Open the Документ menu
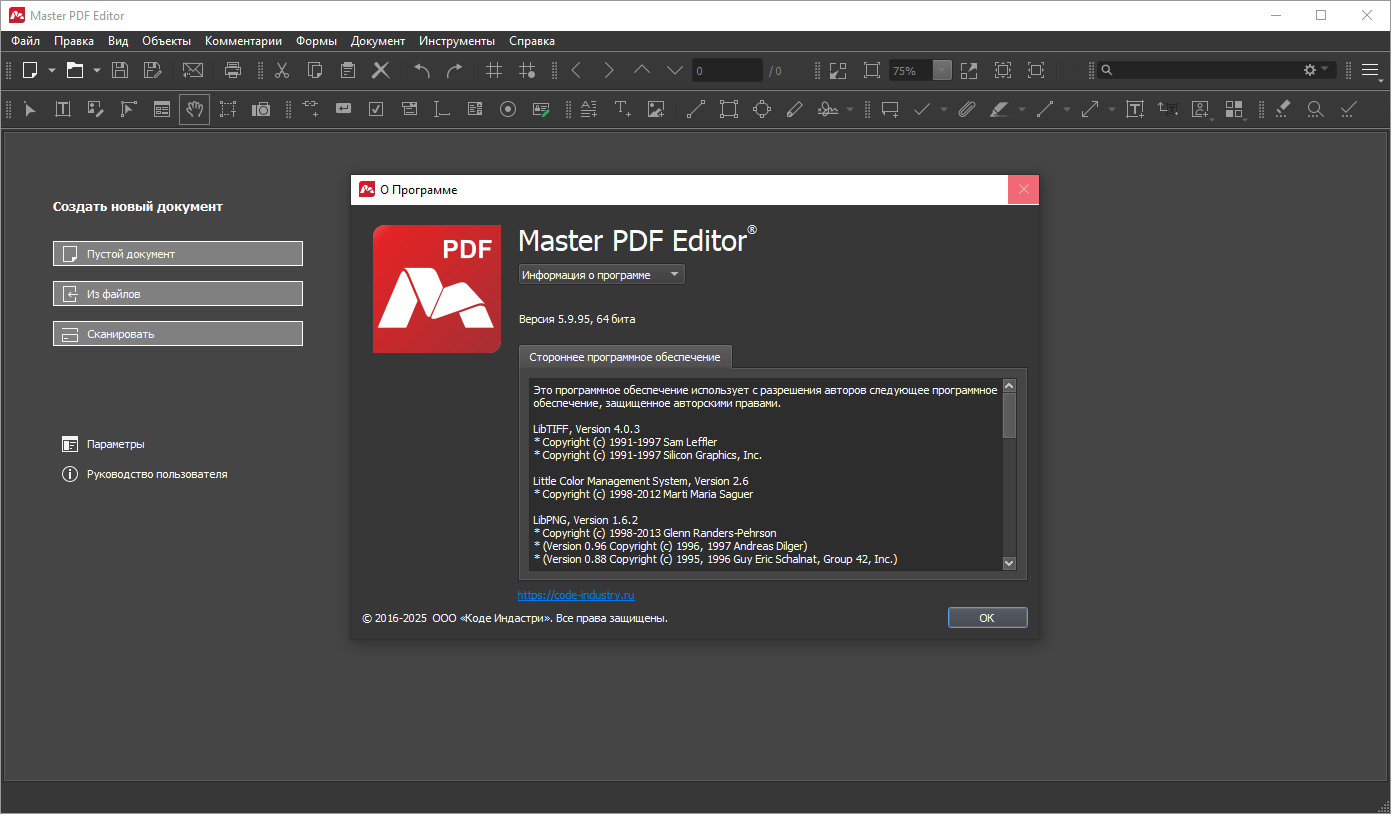Viewport: 1391px width, 814px height. pos(378,41)
